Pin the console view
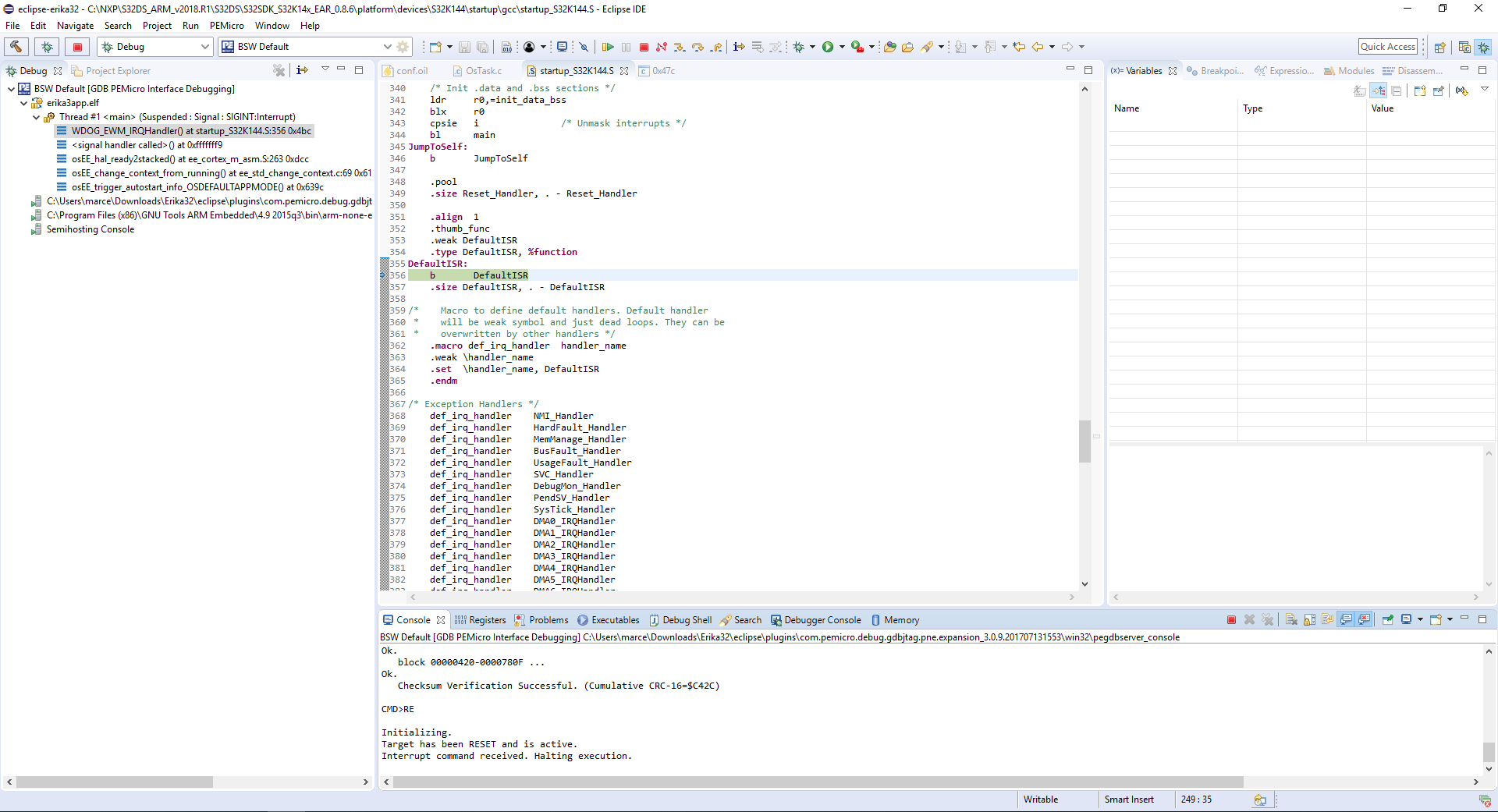 pos(1387,620)
